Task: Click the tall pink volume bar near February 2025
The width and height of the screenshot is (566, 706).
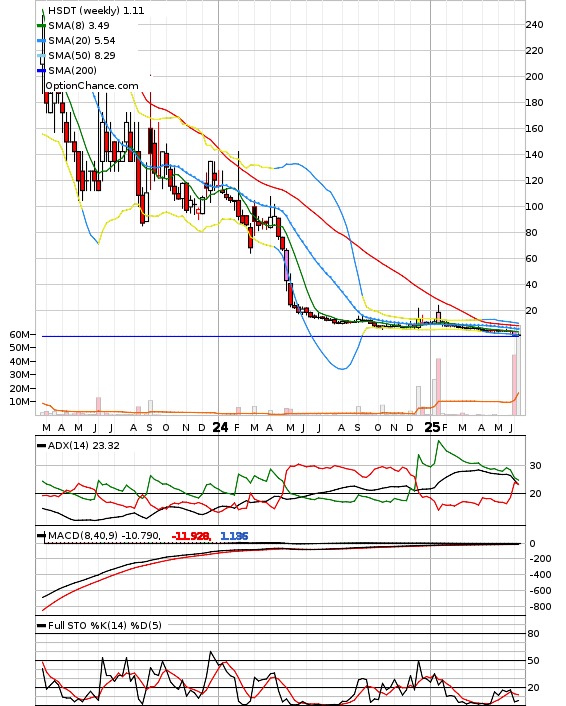Action: coord(438,386)
